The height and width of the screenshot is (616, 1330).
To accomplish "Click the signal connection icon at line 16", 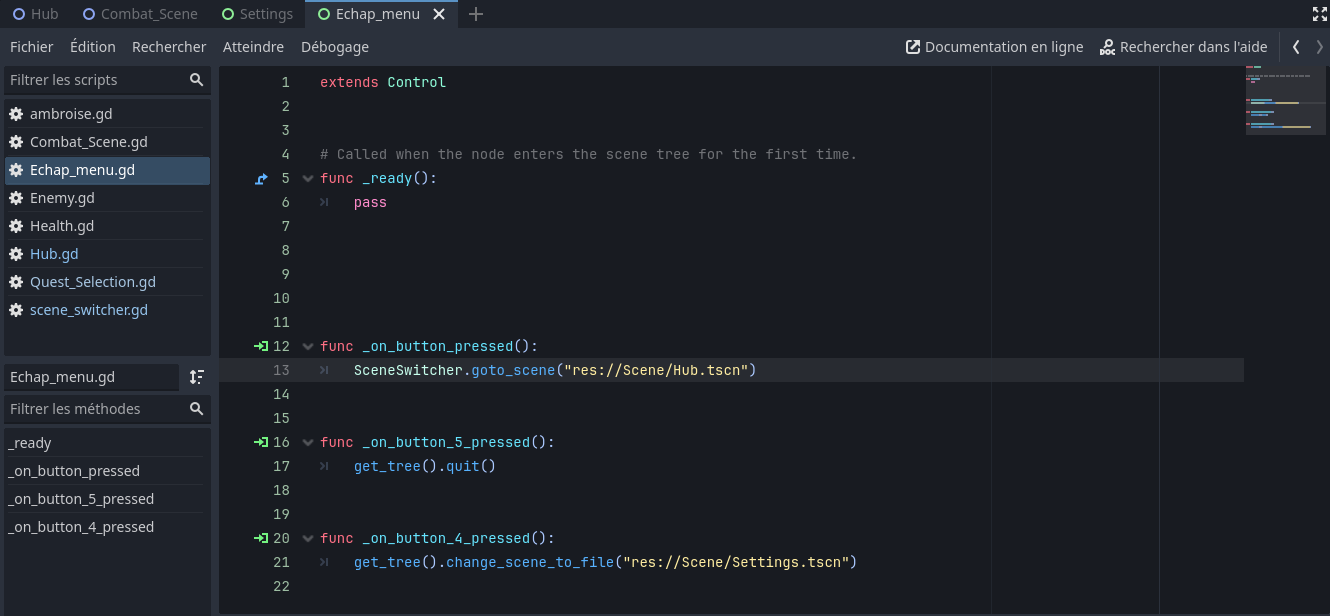I will pos(262,442).
